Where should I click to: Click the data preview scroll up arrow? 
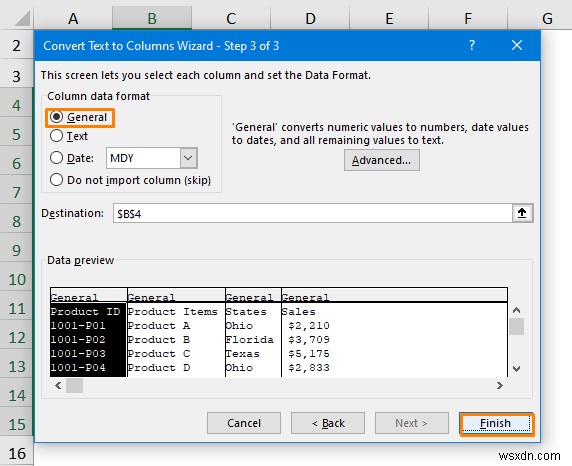516,311
